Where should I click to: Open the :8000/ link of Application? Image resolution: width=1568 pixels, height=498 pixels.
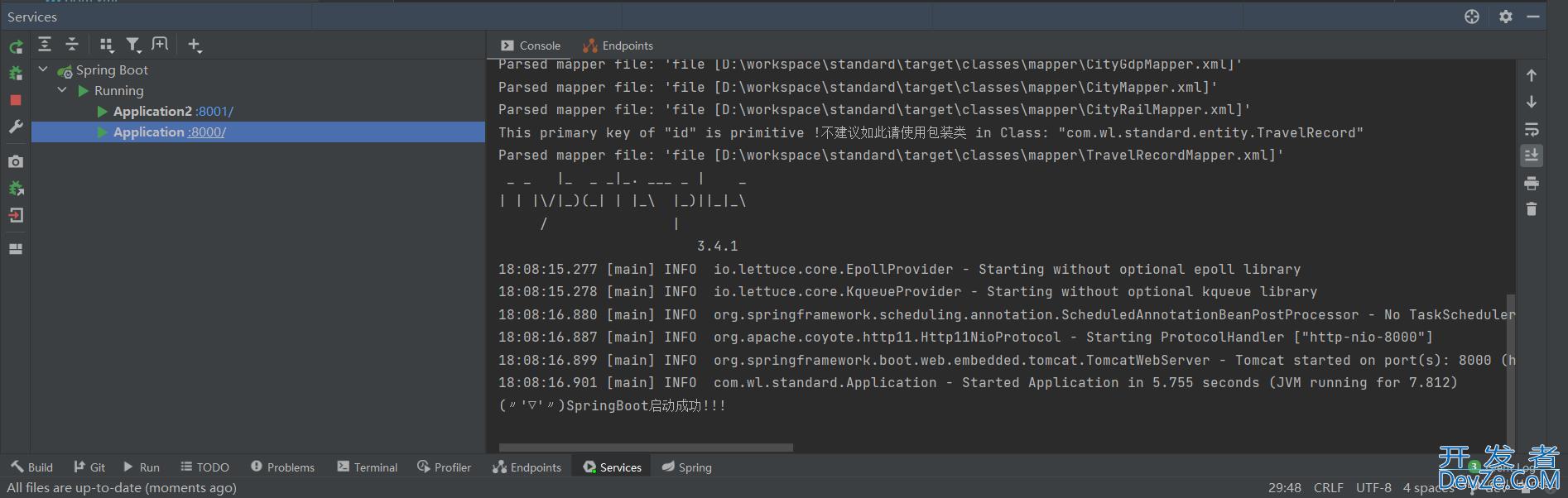coord(207,132)
